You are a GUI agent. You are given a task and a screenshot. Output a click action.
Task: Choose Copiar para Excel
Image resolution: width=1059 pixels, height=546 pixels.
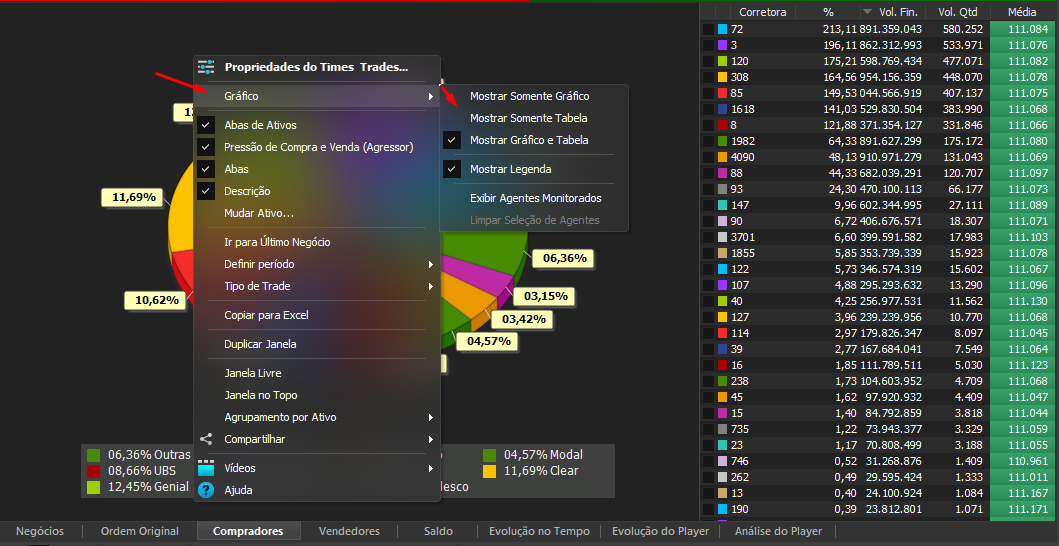(266, 315)
